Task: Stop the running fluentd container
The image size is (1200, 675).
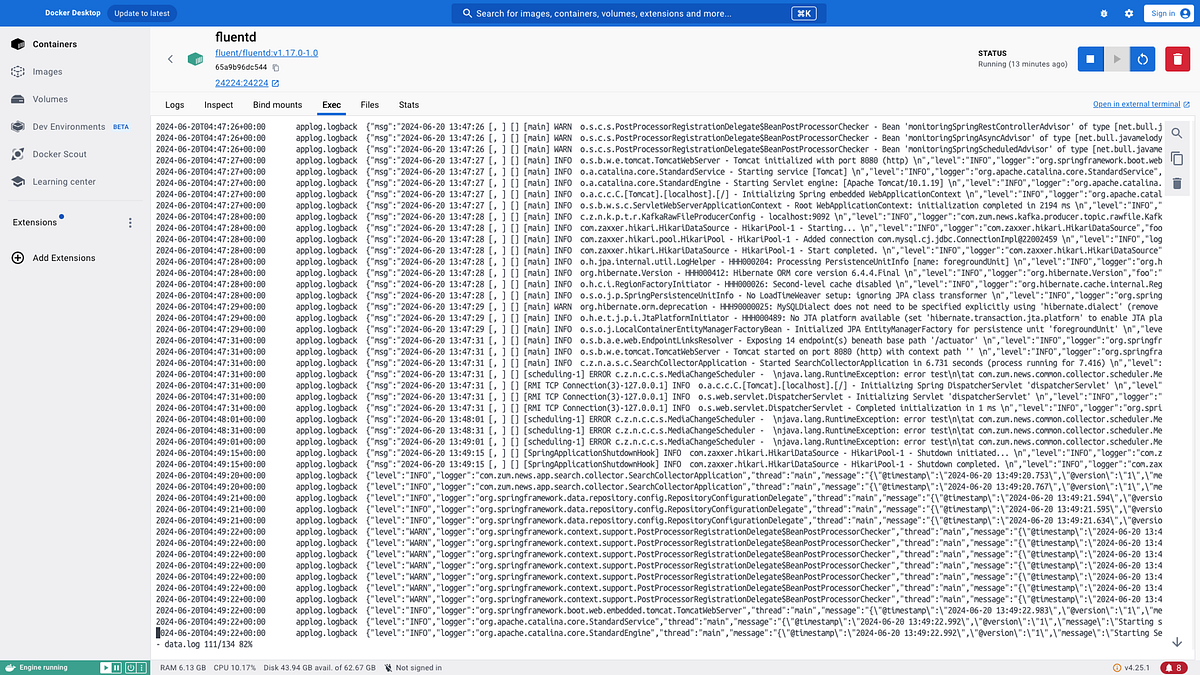Action: (1090, 59)
